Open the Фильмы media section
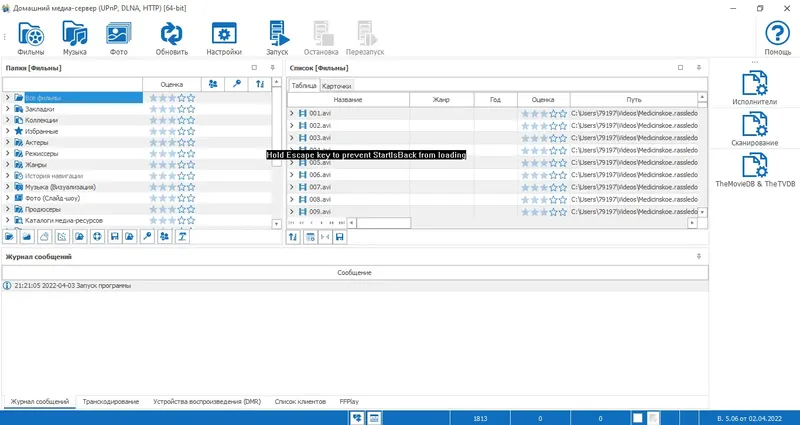The image size is (800, 425). [31, 38]
